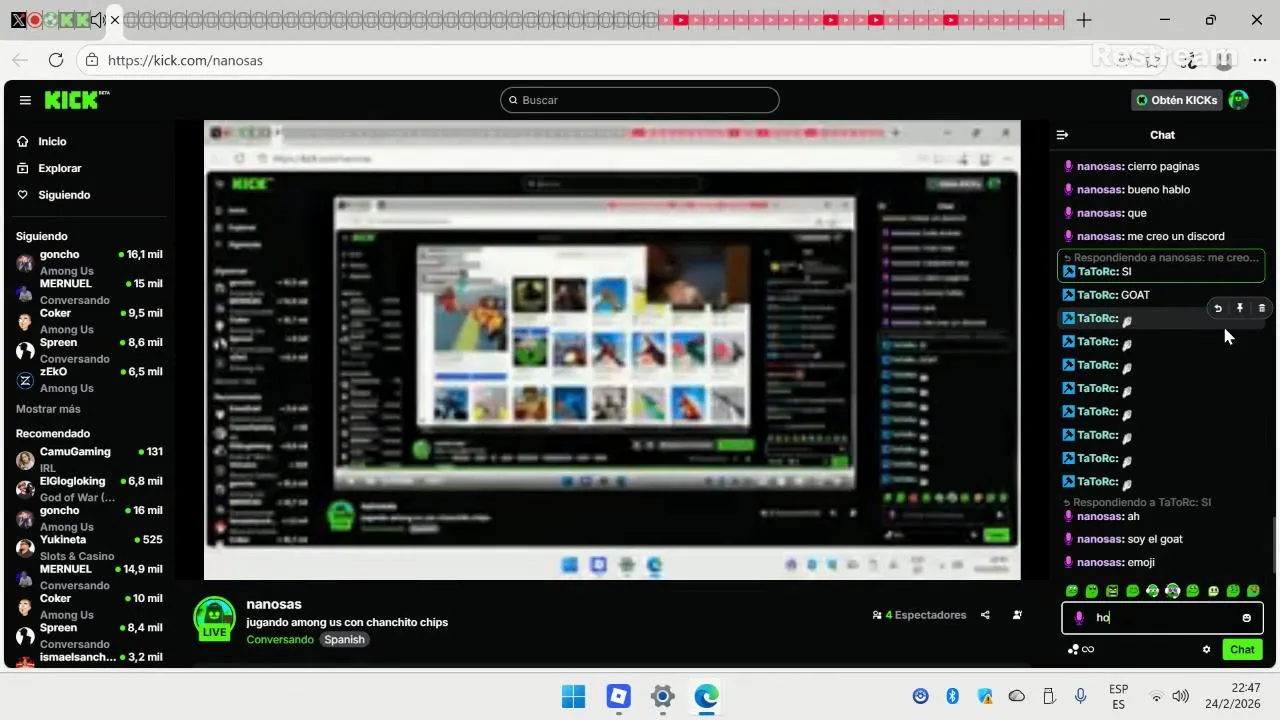1280x720 pixels.
Task: Click the chat message input field
Action: tap(1162, 618)
